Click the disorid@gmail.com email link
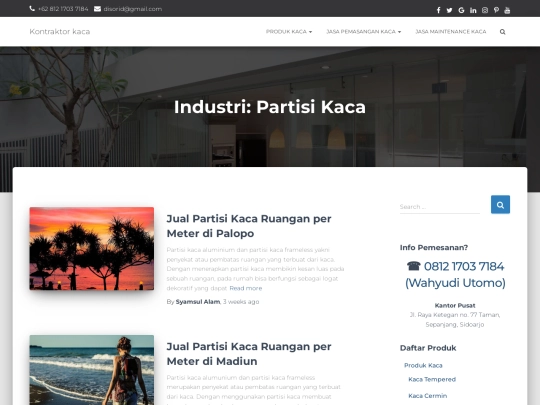 click(133, 9)
